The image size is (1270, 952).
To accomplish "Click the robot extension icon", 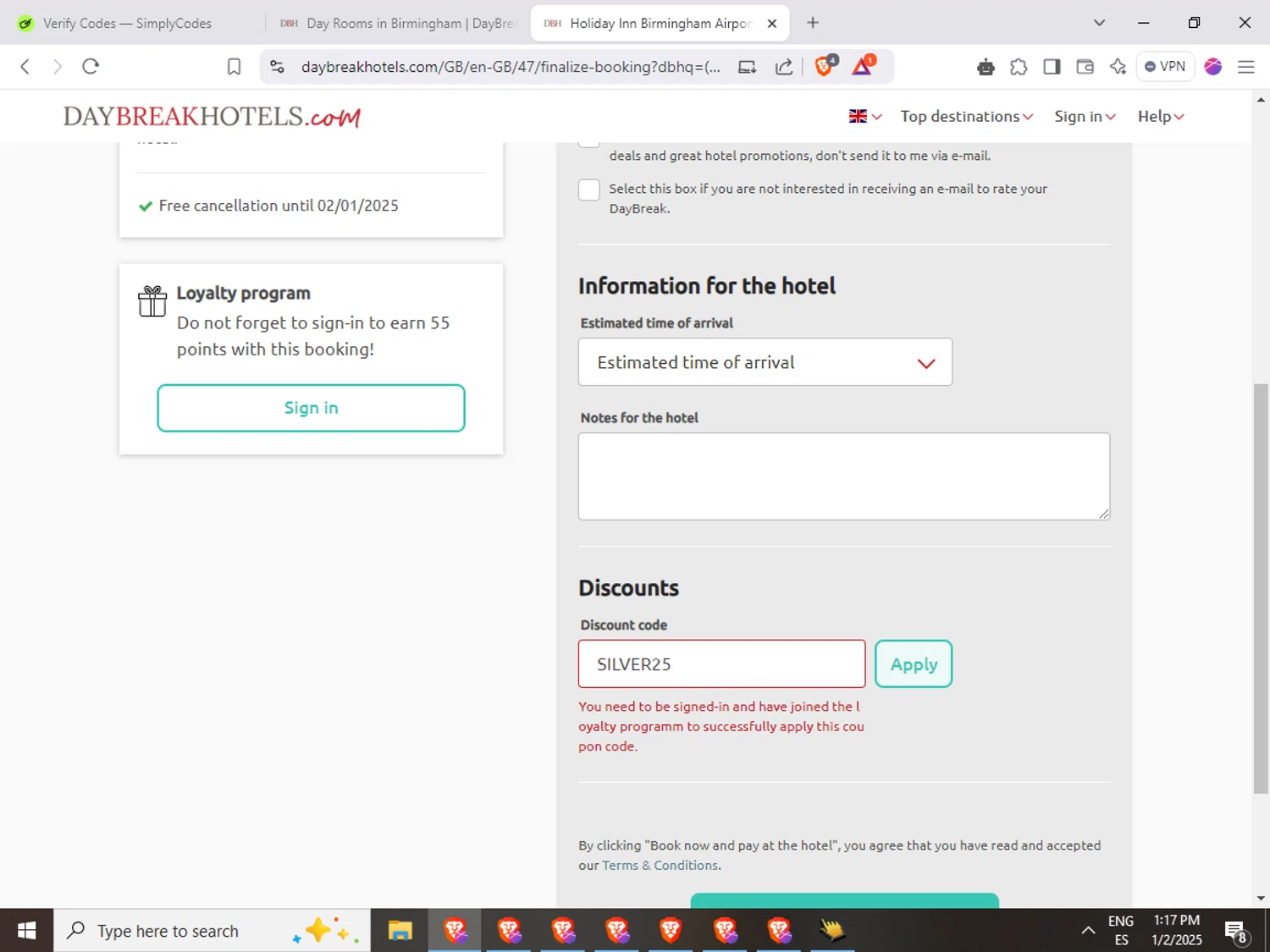I will 986,67.
